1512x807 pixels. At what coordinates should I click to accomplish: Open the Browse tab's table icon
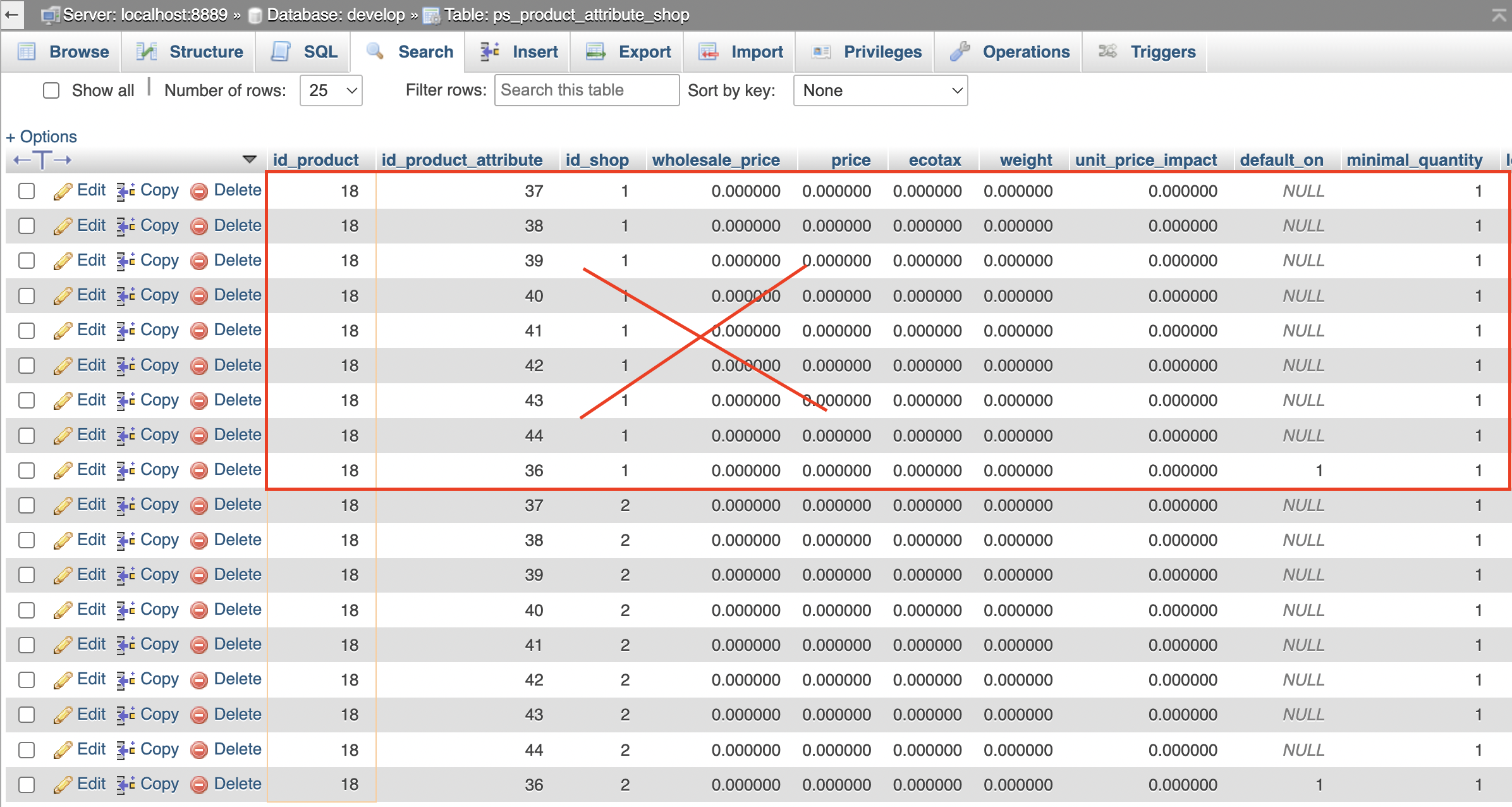[27, 51]
